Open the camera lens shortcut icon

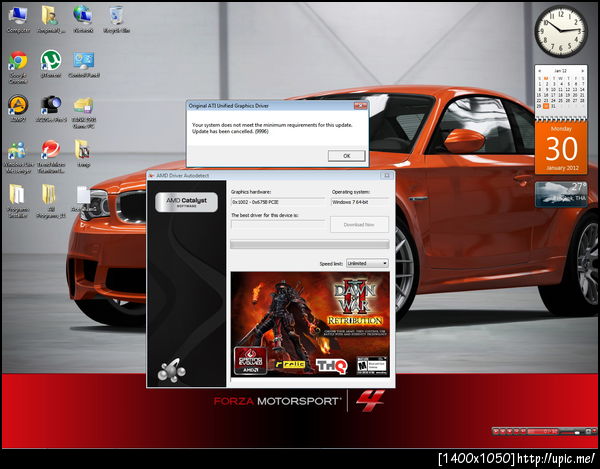51,109
